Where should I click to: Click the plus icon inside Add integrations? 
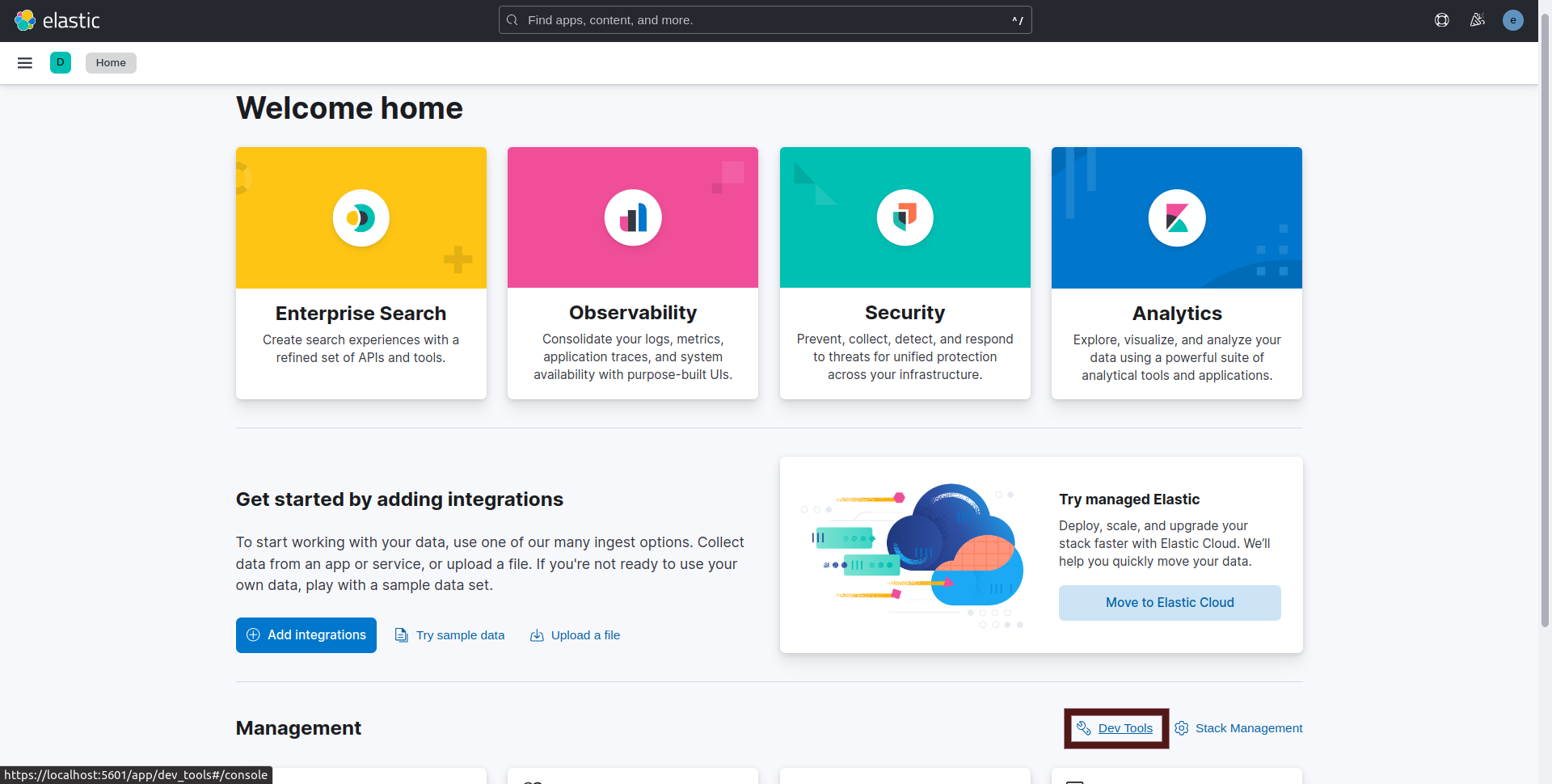pyautogui.click(x=253, y=634)
